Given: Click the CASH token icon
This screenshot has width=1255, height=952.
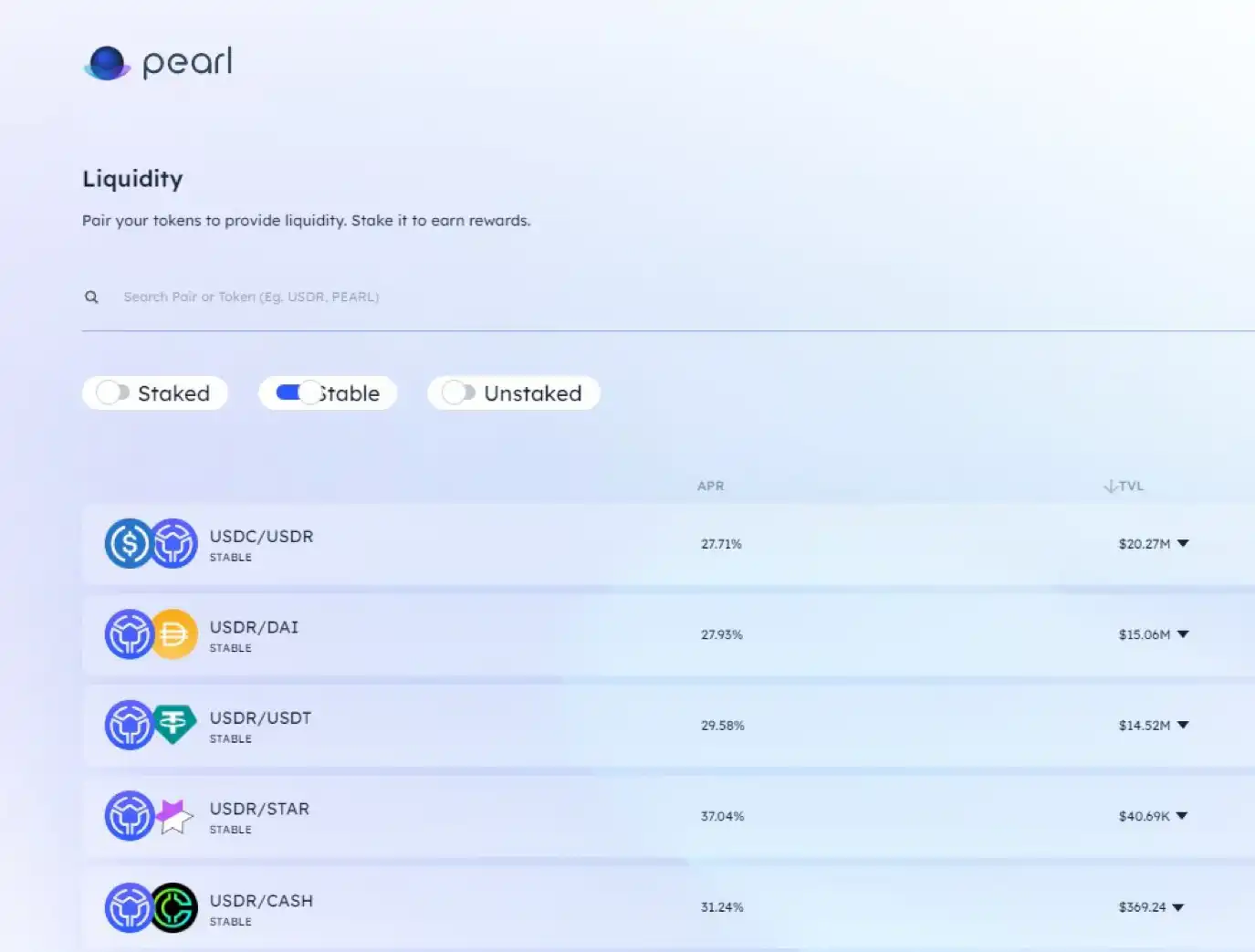Looking at the screenshot, I should tap(174, 907).
